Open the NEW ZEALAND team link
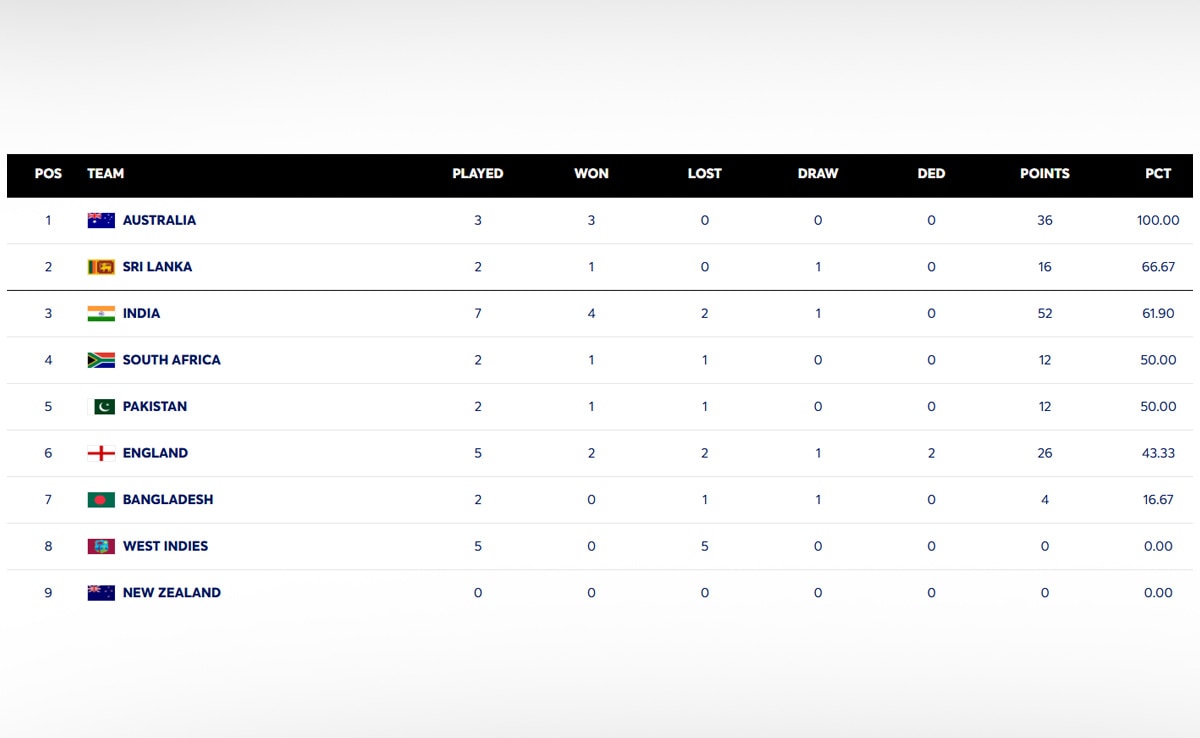1200x738 pixels. pos(171,592)
